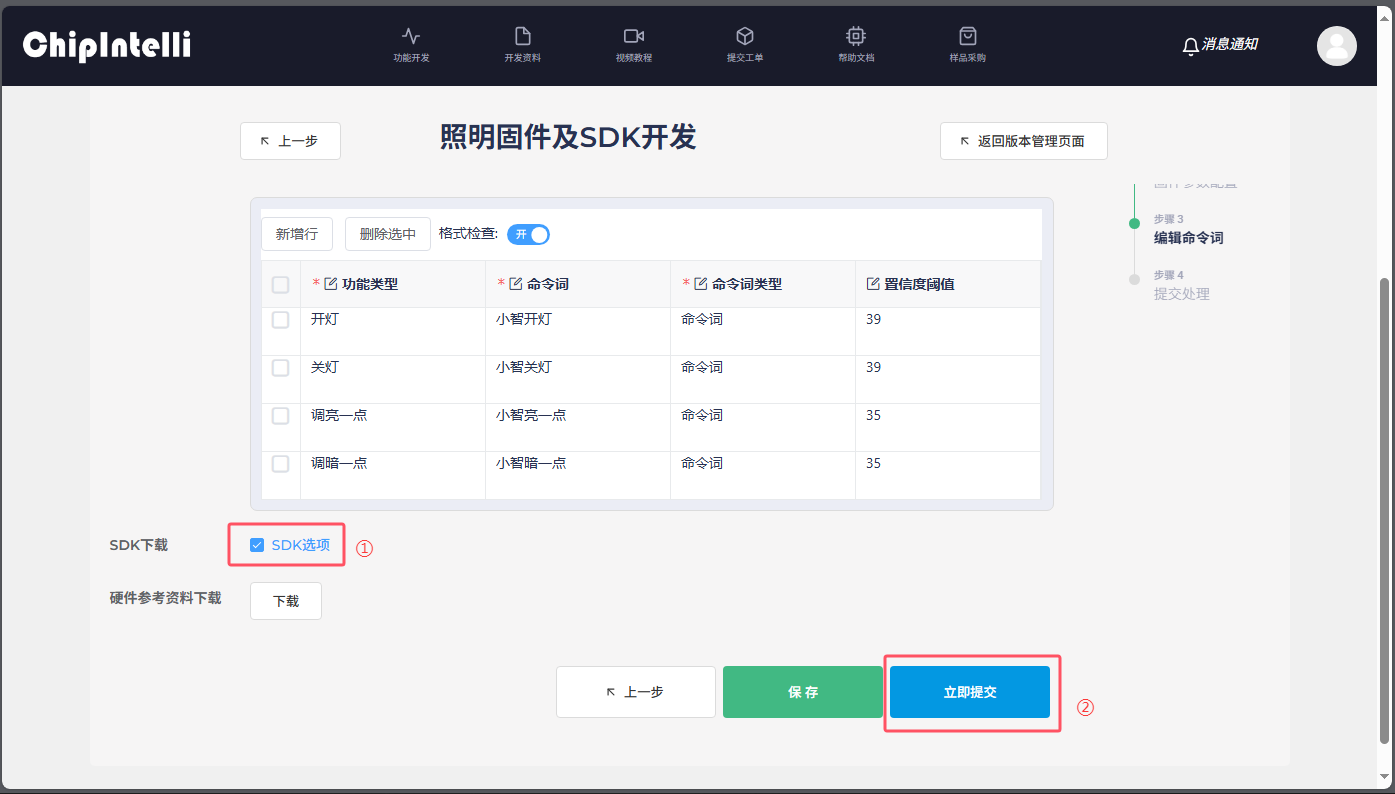Tick the select-all checkbox in table header
This screenshot has width=1395, height=794.
(x=281, y=285)
